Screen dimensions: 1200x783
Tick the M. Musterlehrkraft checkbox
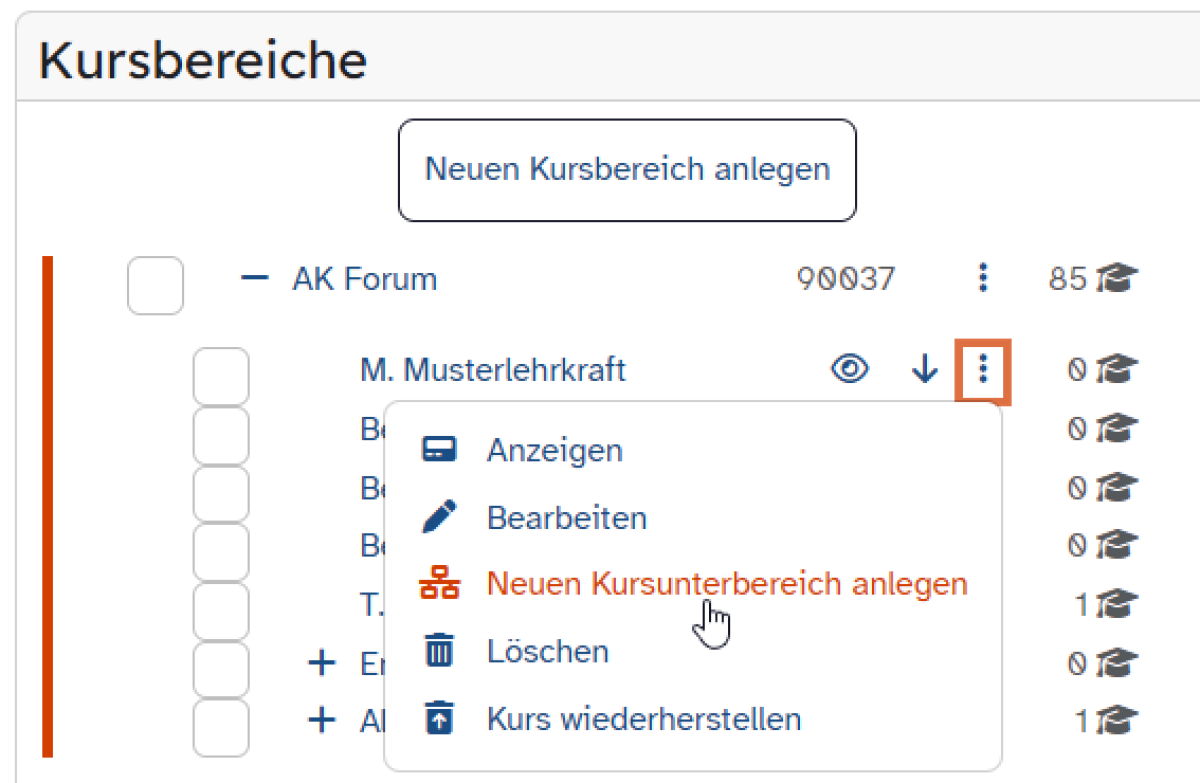pyautogui.click(x=220, y=376)
